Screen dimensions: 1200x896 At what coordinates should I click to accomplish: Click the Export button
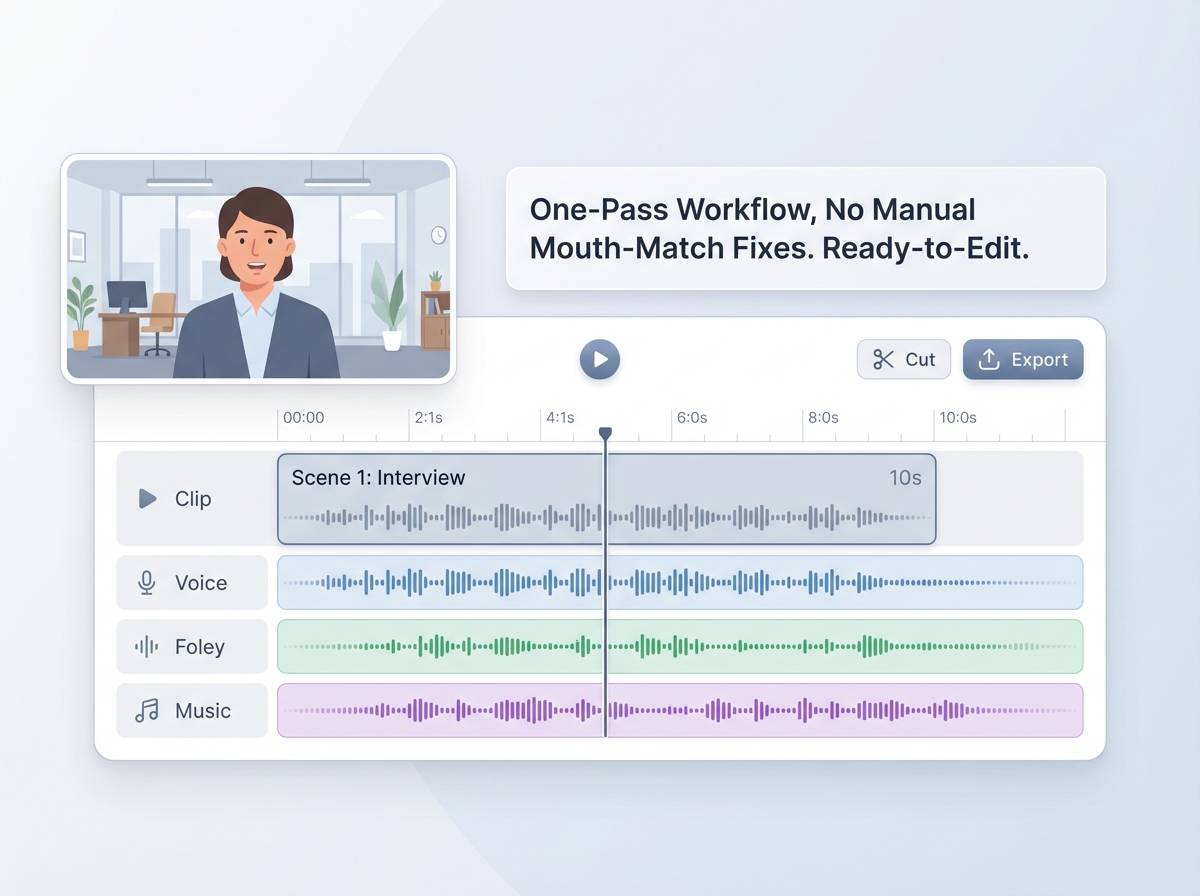(1023, 359)
